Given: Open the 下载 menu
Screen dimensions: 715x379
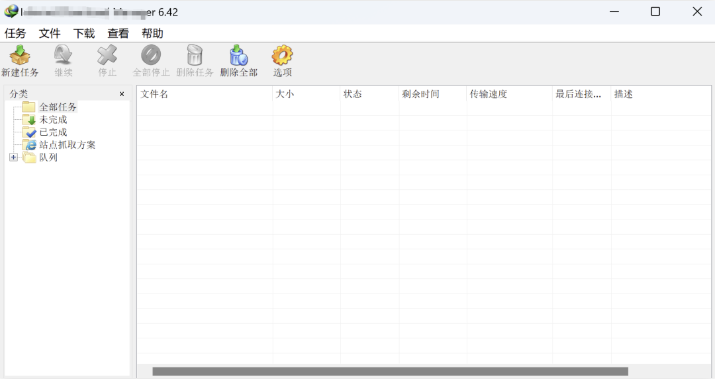Looking at the screenshot, I should (84, 33).
